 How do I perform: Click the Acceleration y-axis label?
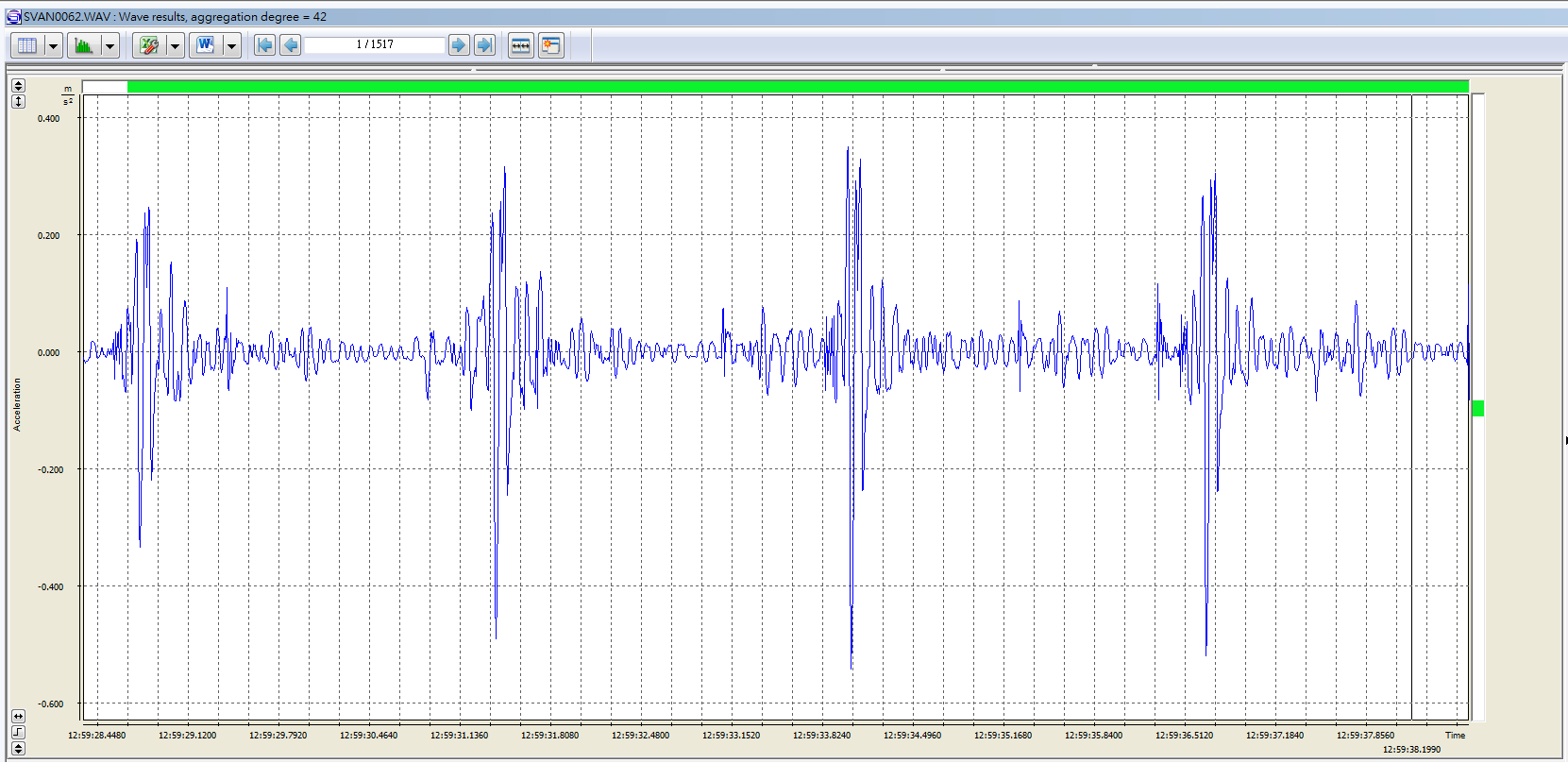(16, 405)
